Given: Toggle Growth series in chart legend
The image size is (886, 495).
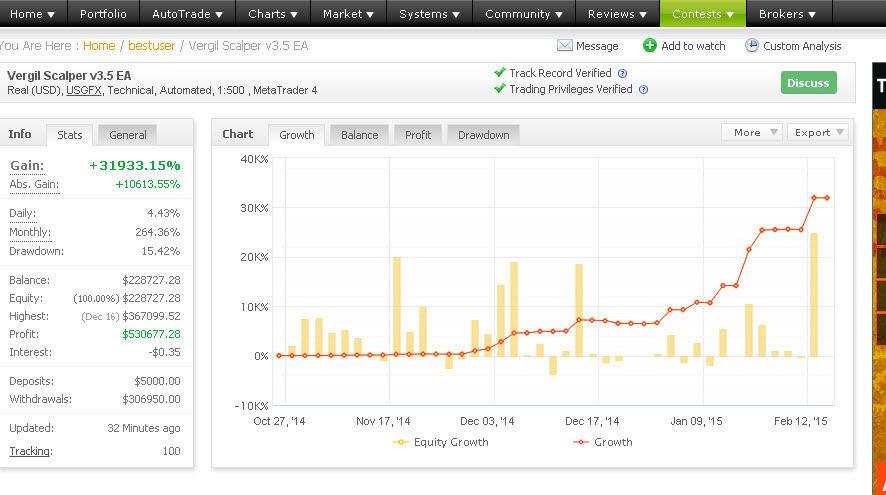Looking at the screenshot, I should 602,442.
